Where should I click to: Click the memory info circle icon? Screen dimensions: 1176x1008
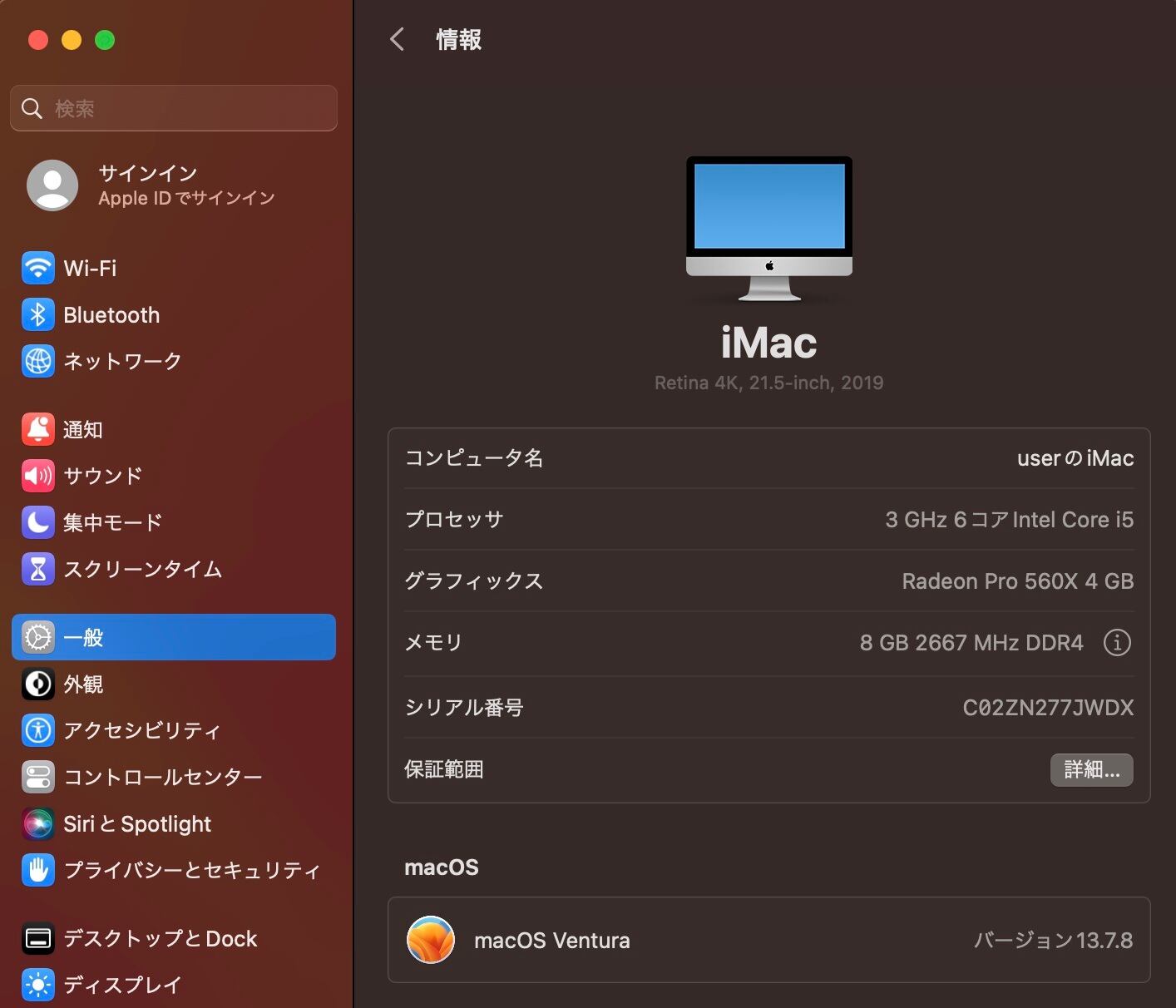1117,642
